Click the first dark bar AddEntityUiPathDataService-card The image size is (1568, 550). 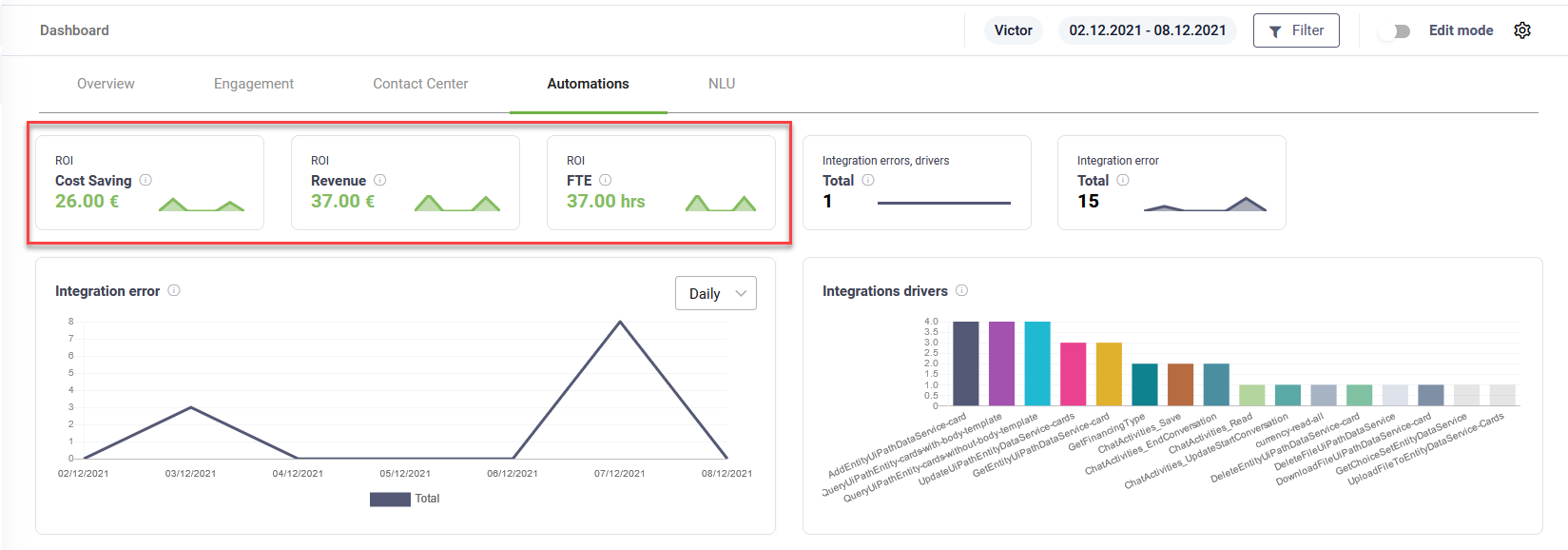(x=966, y=363)
